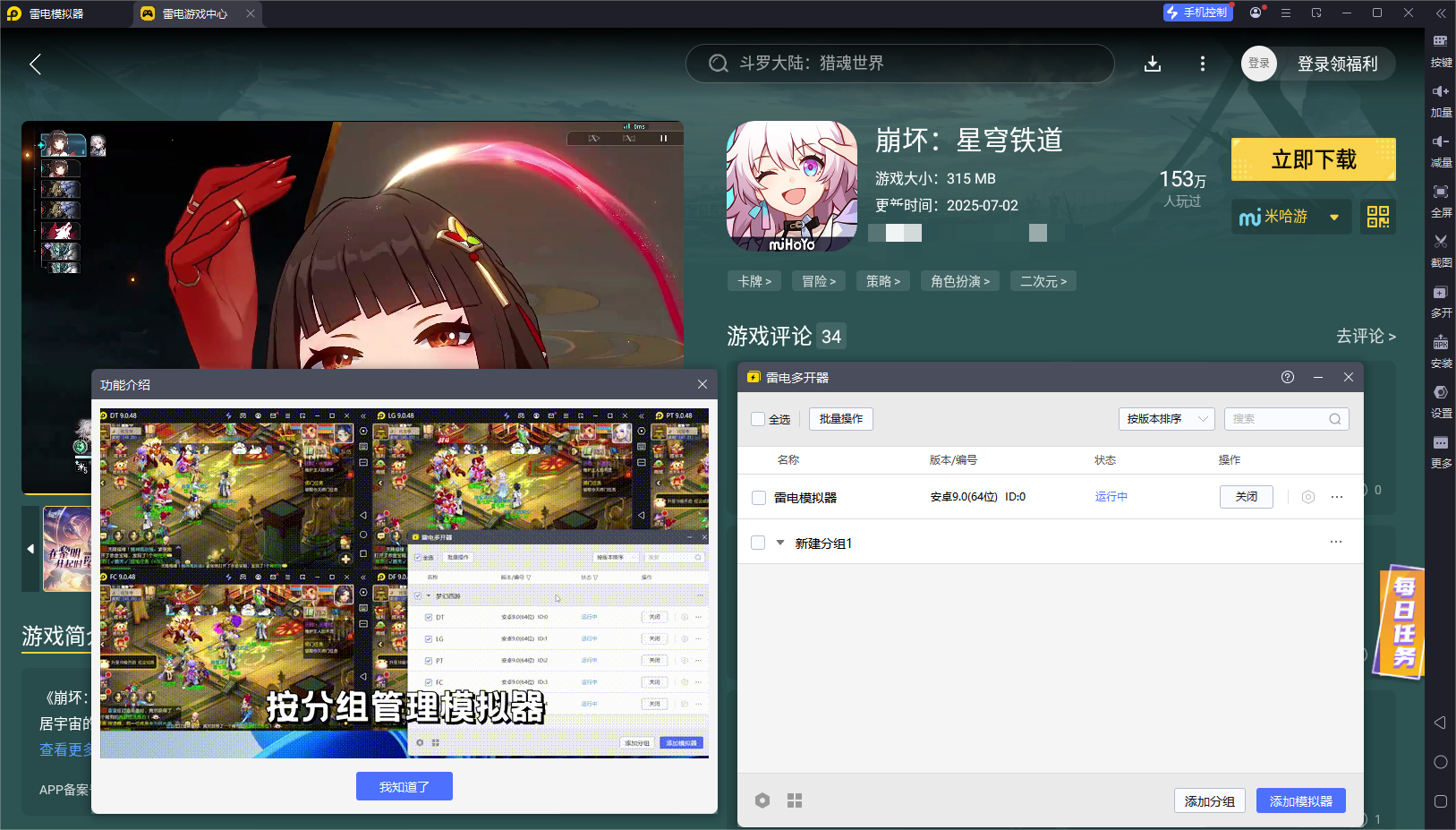Open the round 登录 avatar
Image resolution: width=1456 pixels, height=830 pixels.
(x=1259, y=64)
